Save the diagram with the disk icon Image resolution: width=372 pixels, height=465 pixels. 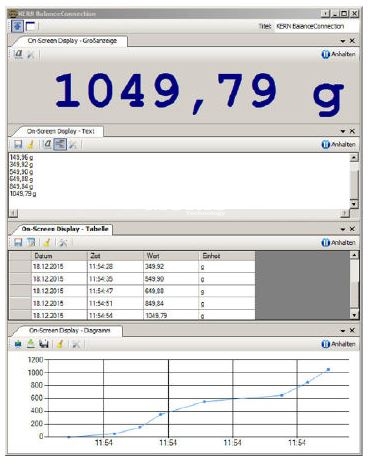(x=44, y=344)
